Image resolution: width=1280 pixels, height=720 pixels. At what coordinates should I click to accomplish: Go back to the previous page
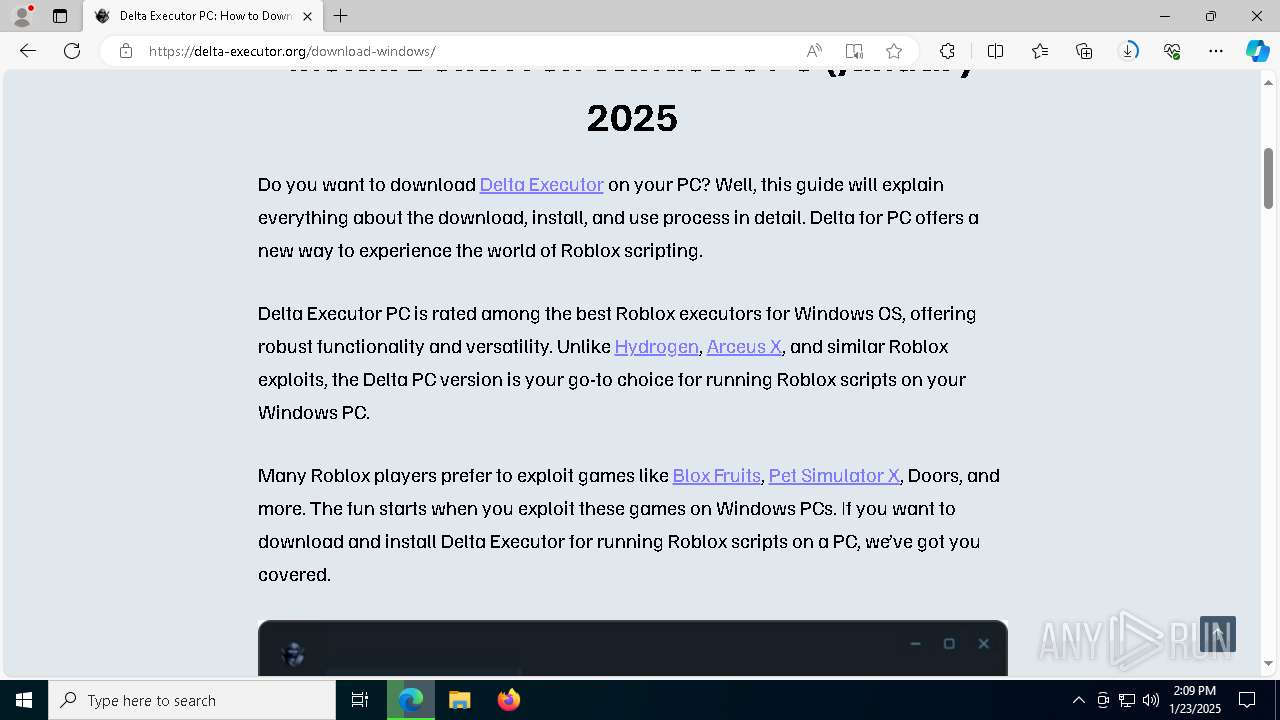(28, 51)
